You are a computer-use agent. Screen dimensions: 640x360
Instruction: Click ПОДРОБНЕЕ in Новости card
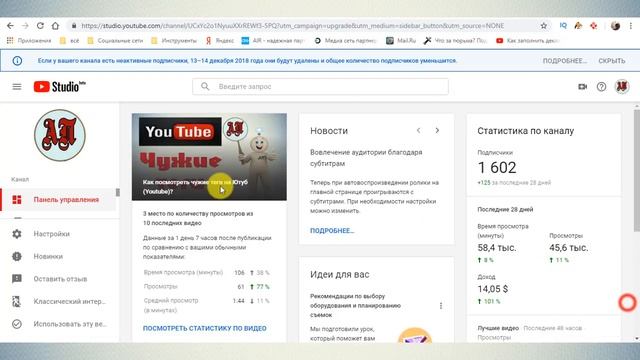[x=332, y=231]
